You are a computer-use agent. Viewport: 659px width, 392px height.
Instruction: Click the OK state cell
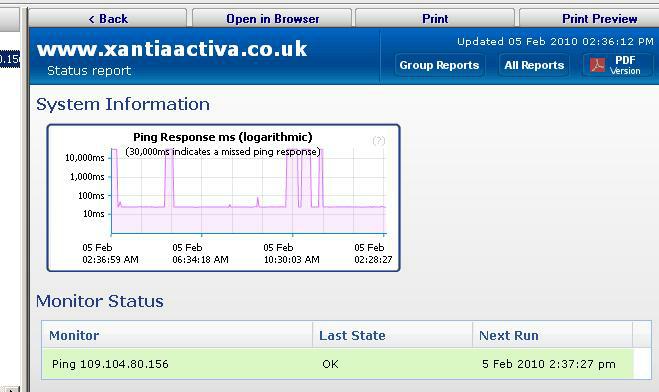coord(330,364)
